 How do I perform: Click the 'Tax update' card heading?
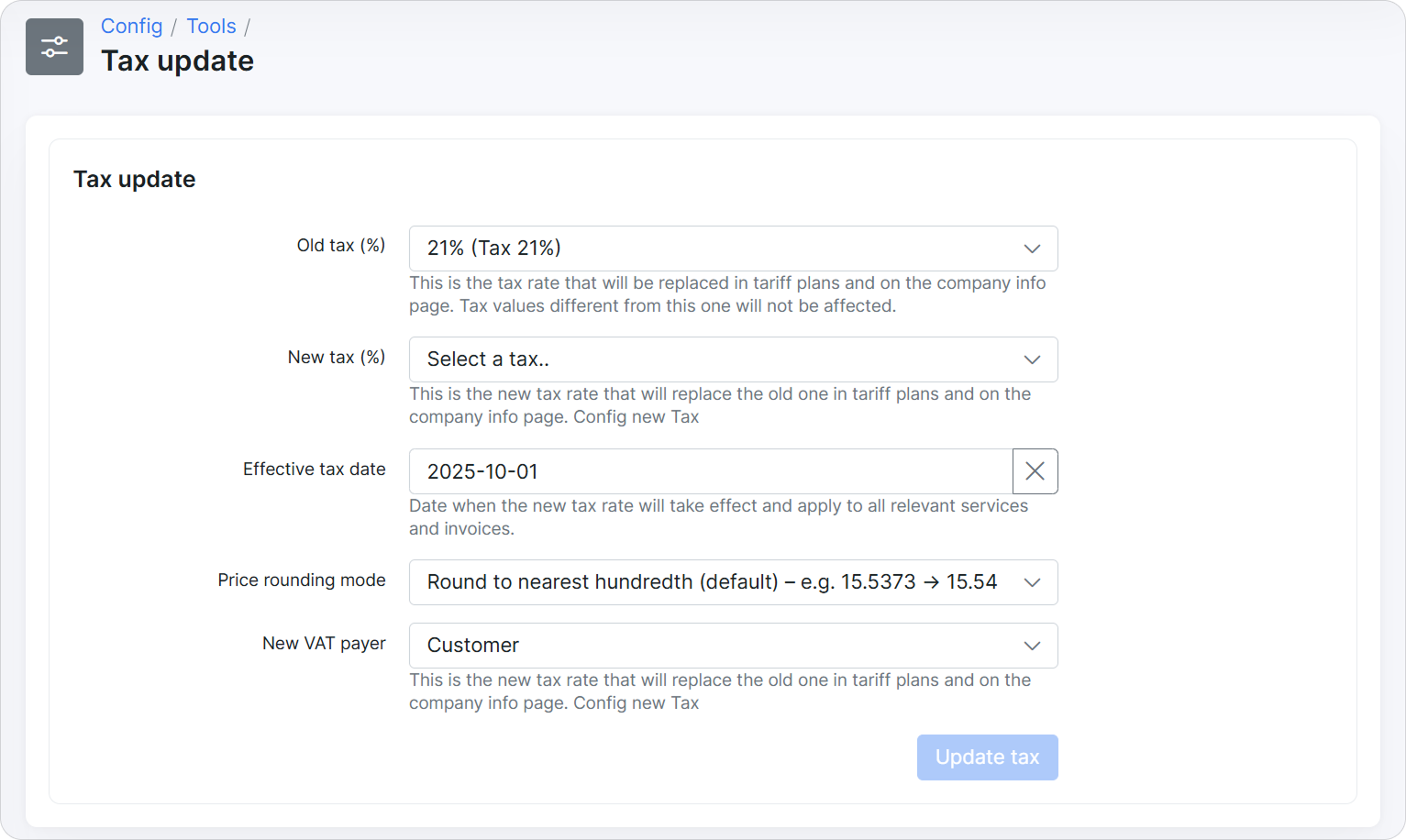point(134,179)
